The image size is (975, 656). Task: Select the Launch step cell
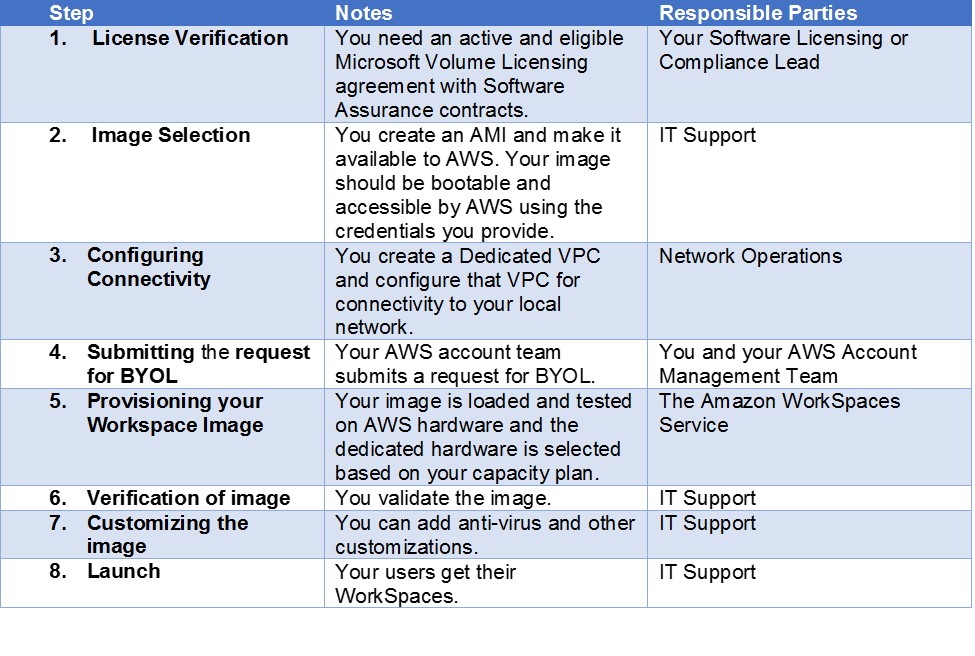pos(162,583)
